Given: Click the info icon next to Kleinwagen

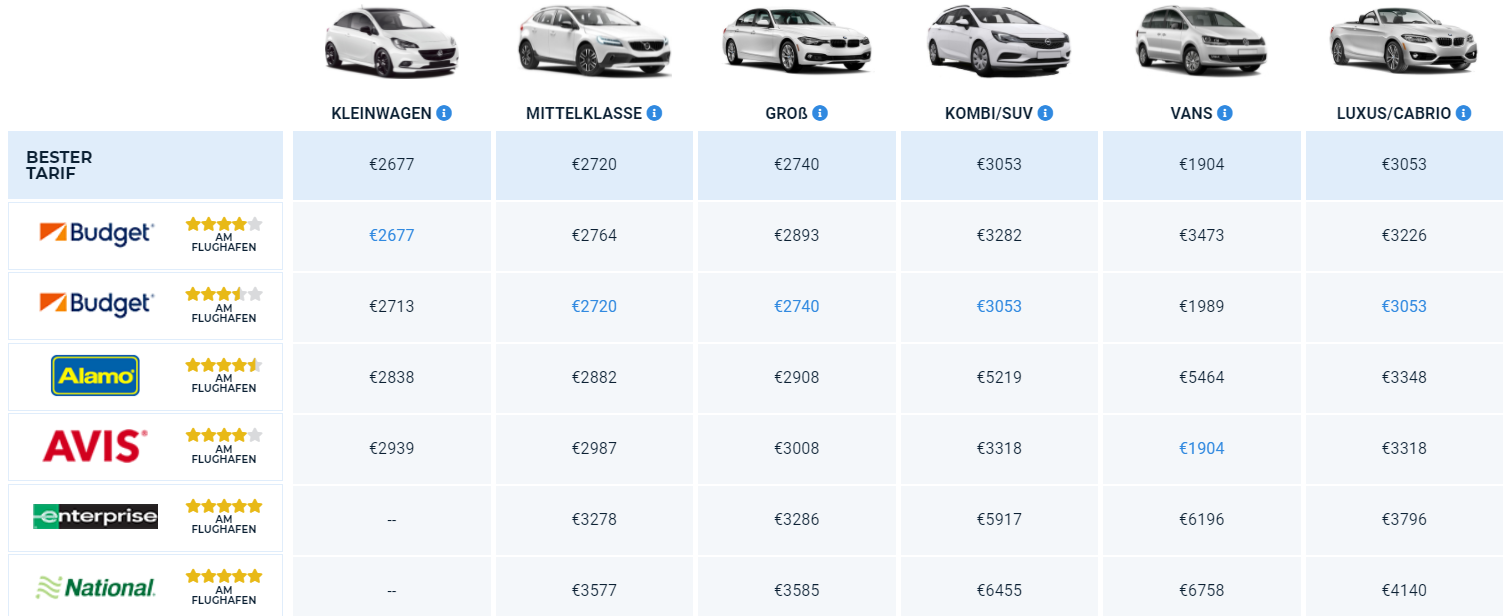Looking at the screenshot, I should click(x=444, y=114).
